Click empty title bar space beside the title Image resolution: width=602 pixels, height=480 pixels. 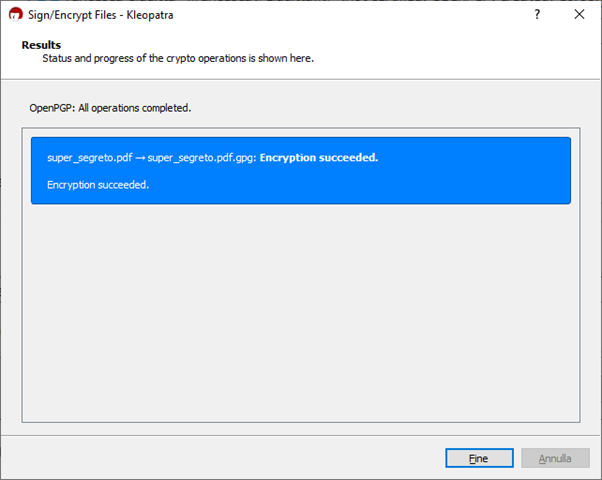coord(350,14)
